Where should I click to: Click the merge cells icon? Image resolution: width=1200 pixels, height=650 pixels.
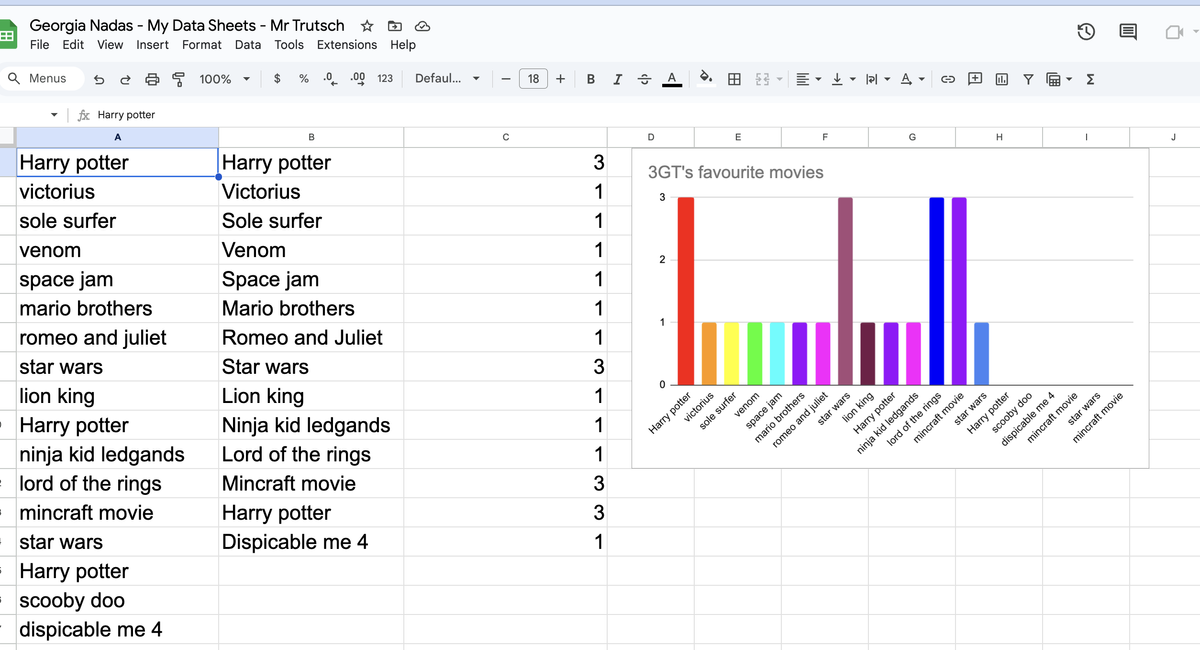pos(761,78)
